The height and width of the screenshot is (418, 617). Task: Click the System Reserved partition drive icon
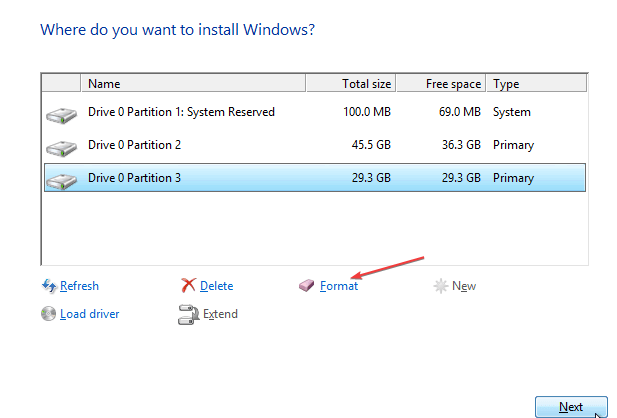61,114
